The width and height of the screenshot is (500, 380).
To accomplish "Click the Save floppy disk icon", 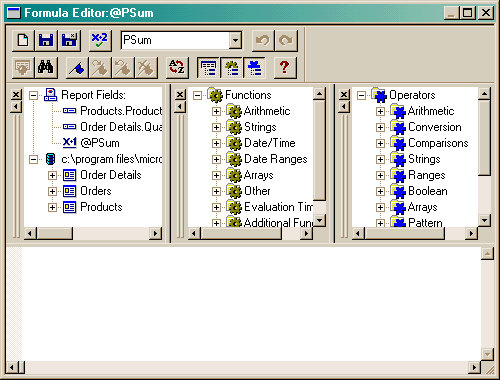I will (46, 41).
